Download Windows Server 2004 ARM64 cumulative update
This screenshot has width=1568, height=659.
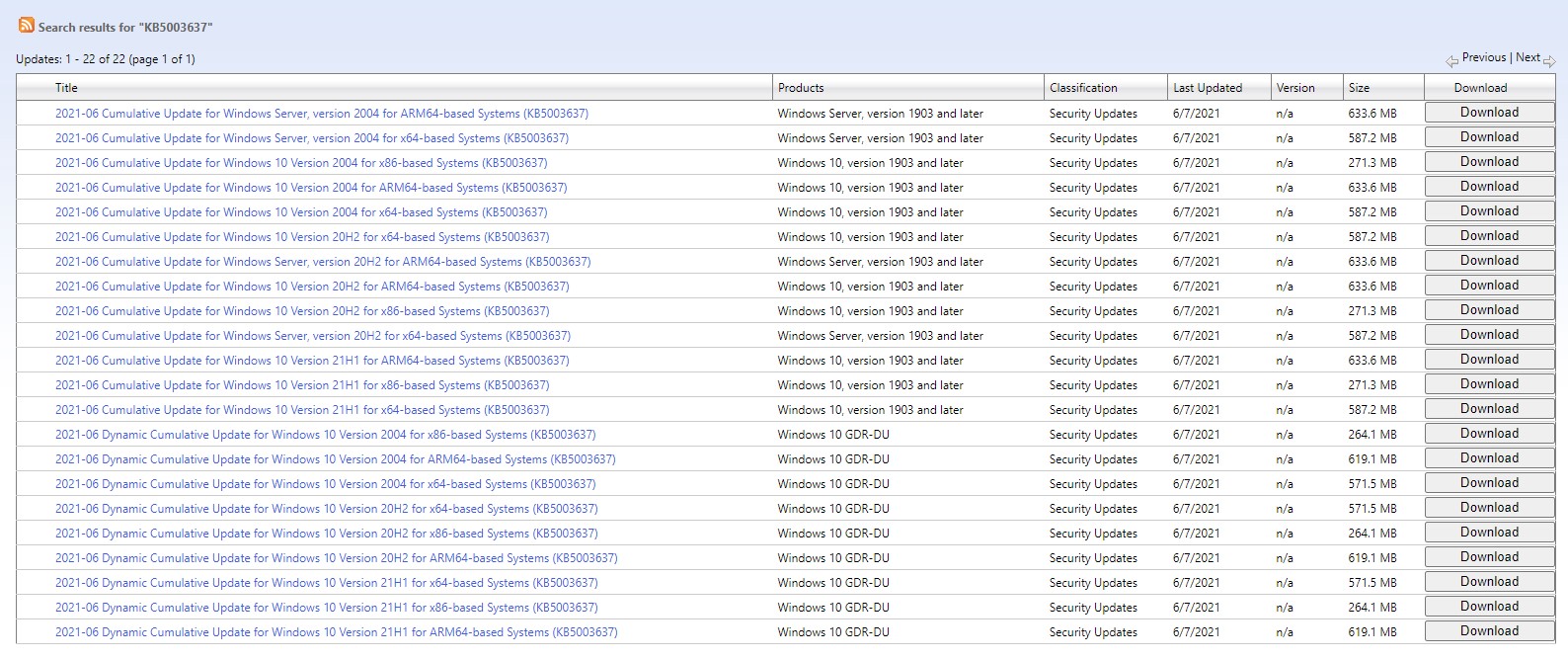point(1489,113)
